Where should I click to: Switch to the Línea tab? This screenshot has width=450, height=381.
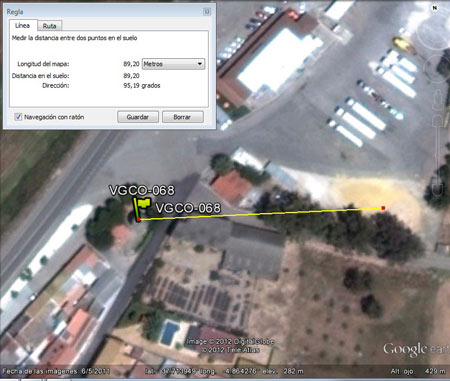click(x=23, y=26)
